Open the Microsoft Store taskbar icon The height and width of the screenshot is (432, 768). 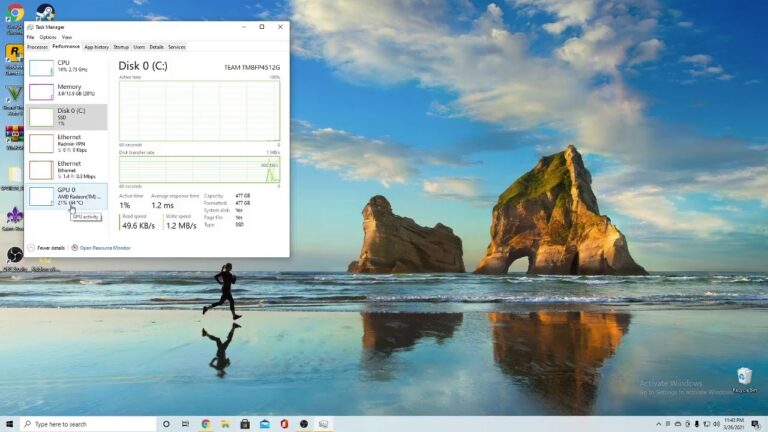point(245,424)
